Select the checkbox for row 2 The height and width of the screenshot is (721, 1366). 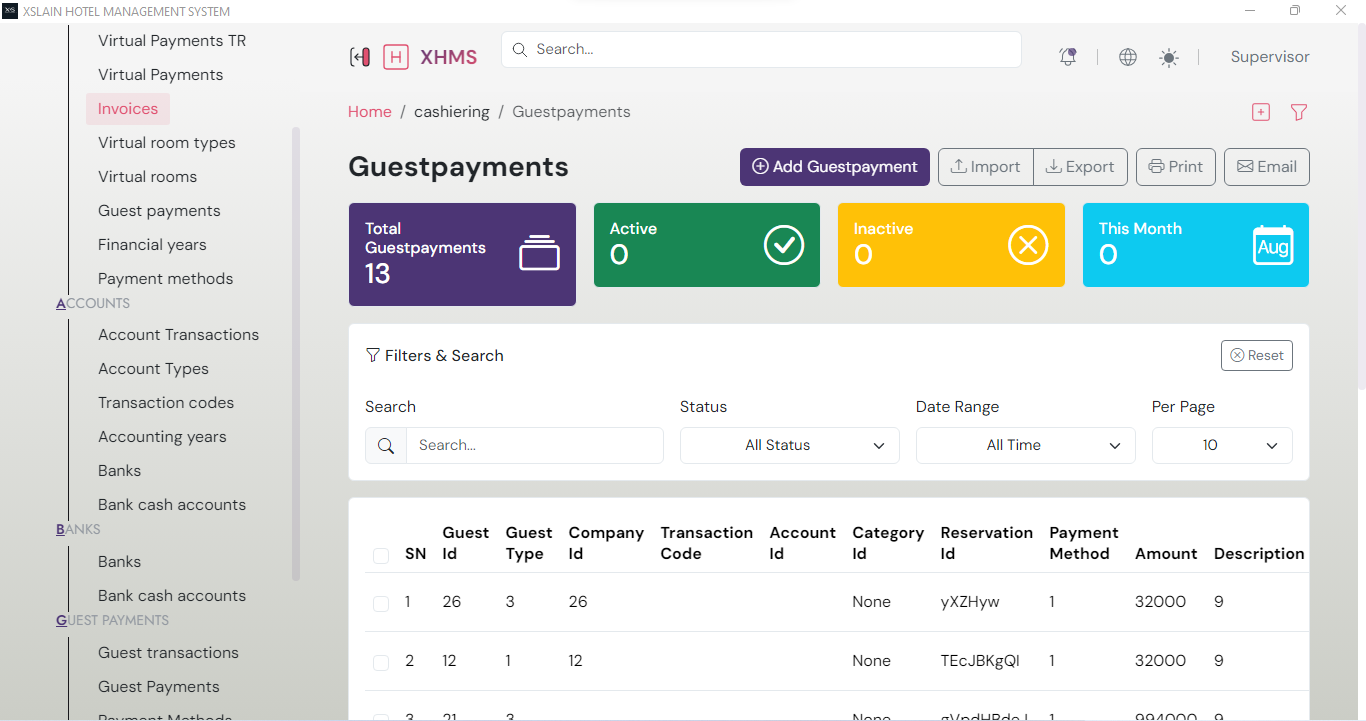[x=381, y=662]
